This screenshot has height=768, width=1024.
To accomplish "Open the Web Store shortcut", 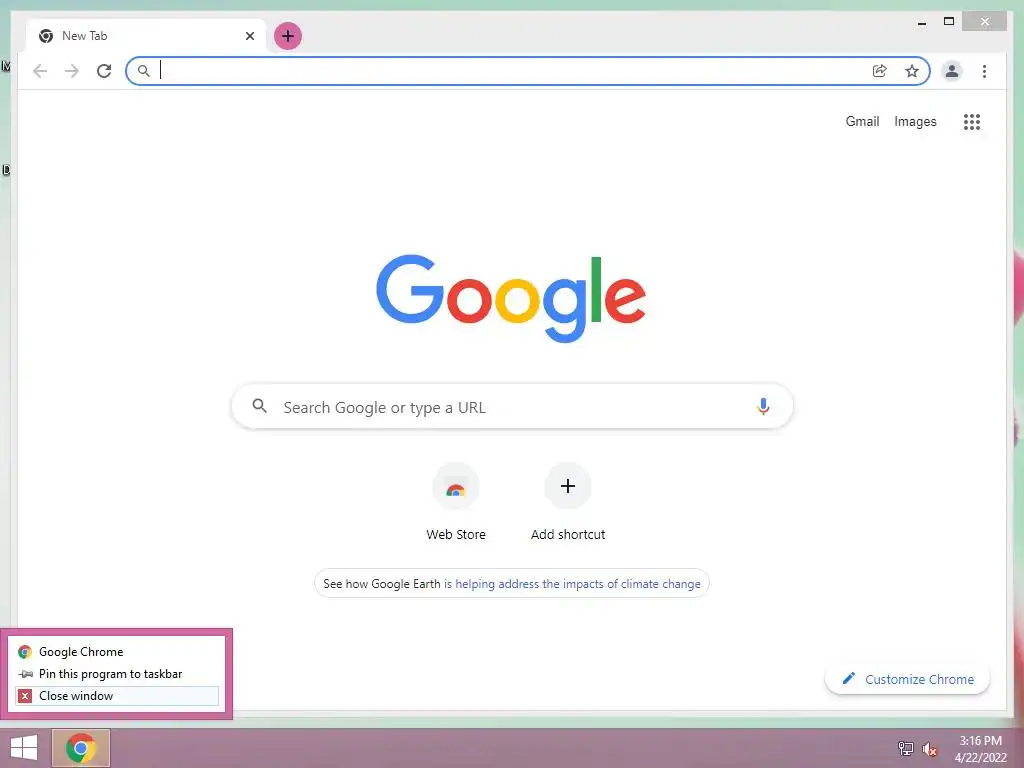I will (x=456, y=502).
